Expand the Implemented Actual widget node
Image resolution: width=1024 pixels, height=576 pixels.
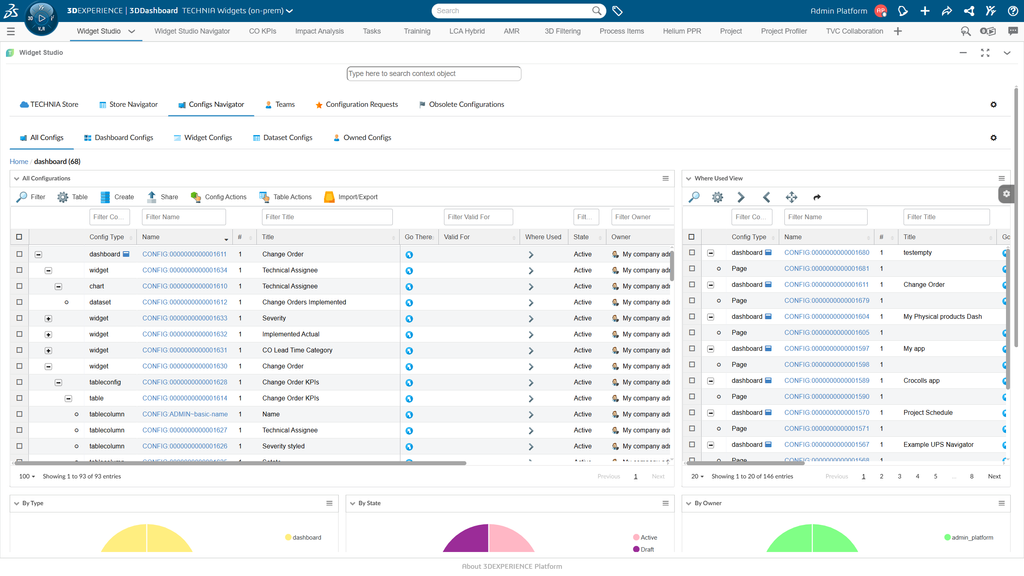[48, 334]
